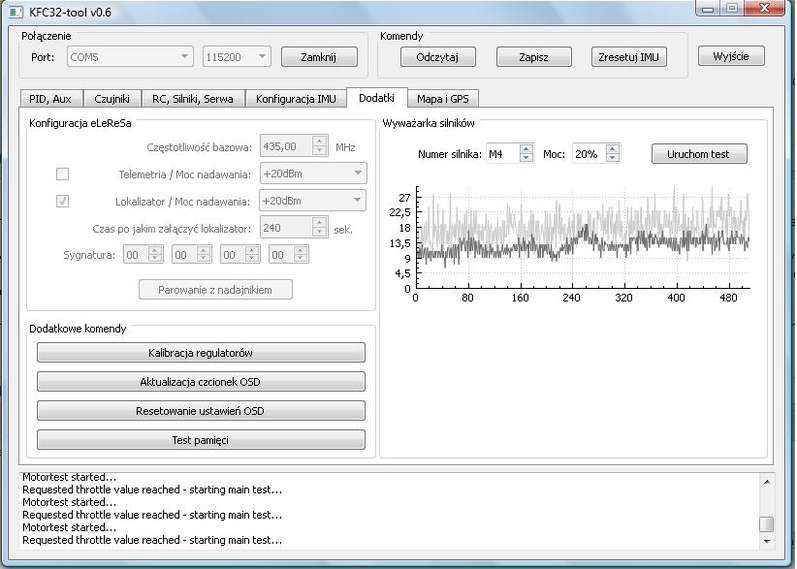Image resolution: width=797 pixels, height=569 pixels.
Task: Decrease Moc power percentage spinner
Action: point(612,159)
